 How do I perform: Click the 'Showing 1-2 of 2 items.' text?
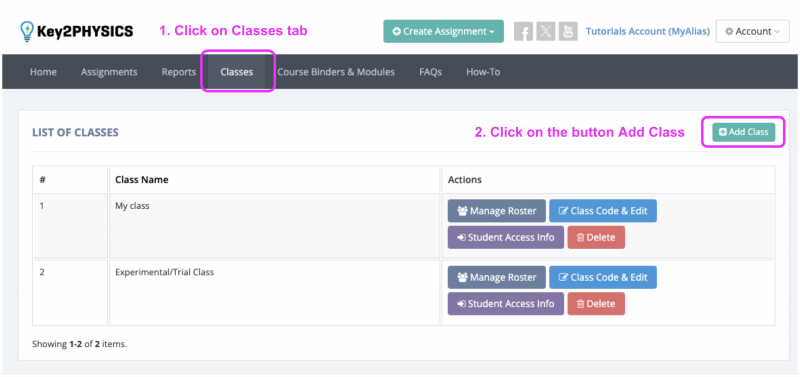tap(80, 344)
